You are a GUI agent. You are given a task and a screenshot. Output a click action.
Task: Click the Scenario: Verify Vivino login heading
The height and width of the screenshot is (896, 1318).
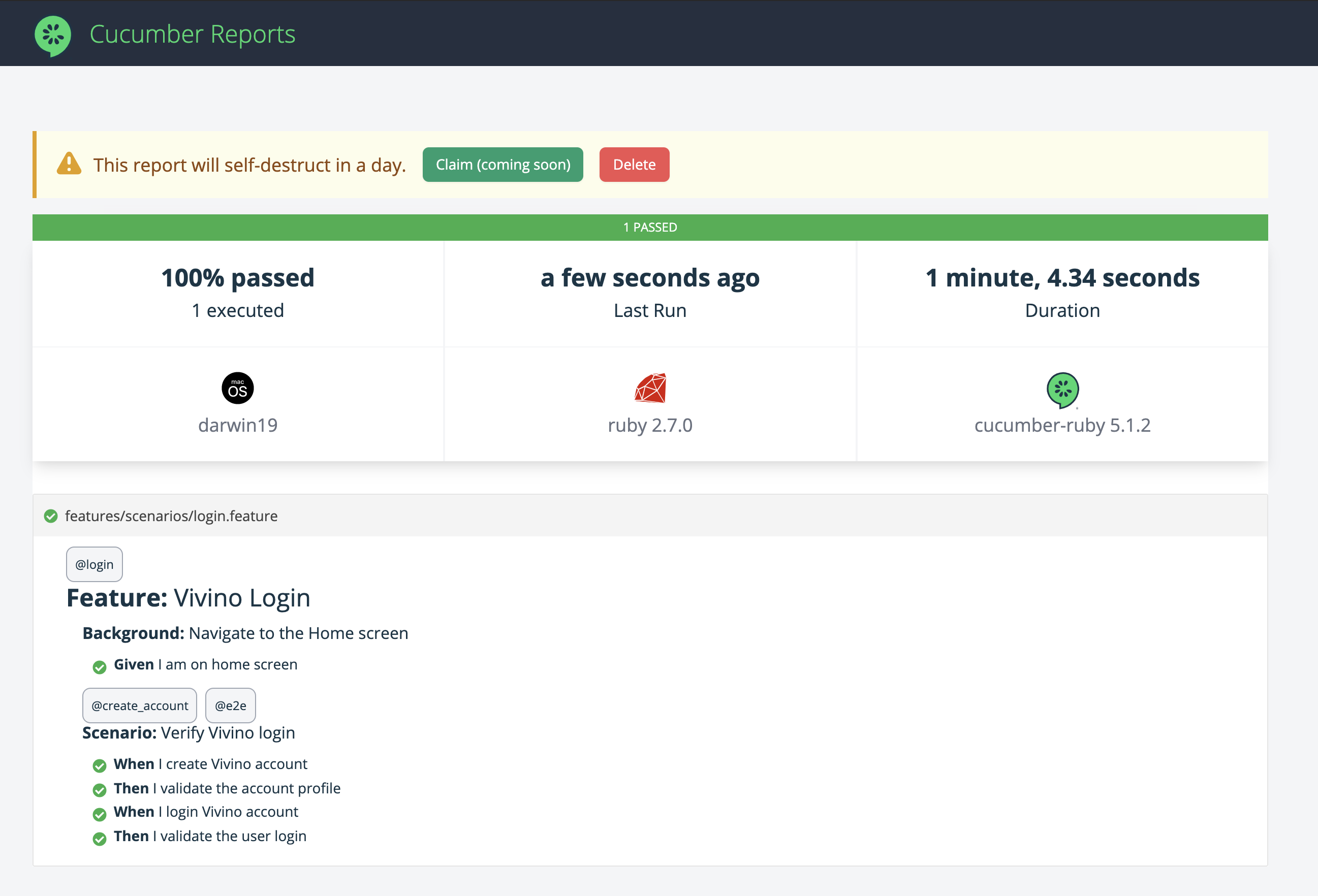pos(189,732)
